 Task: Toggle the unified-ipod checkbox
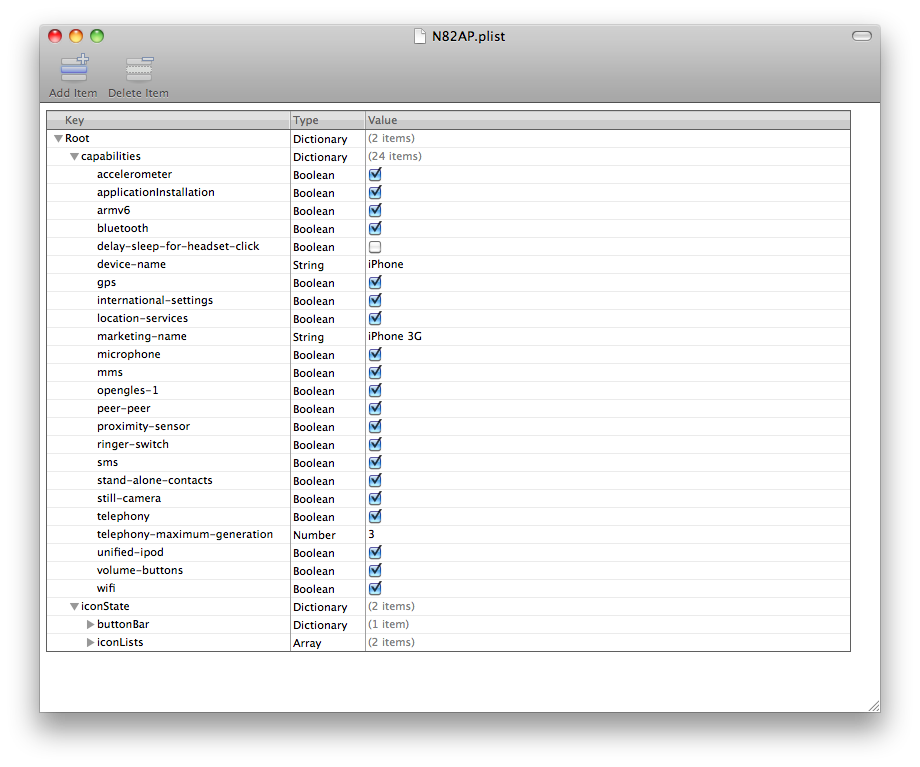(x=375, y=552)
